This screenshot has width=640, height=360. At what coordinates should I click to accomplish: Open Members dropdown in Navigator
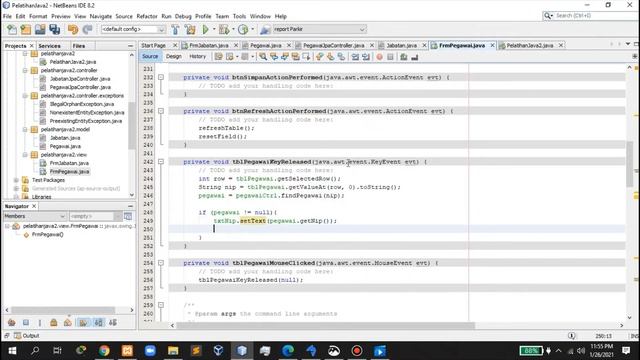34,216
